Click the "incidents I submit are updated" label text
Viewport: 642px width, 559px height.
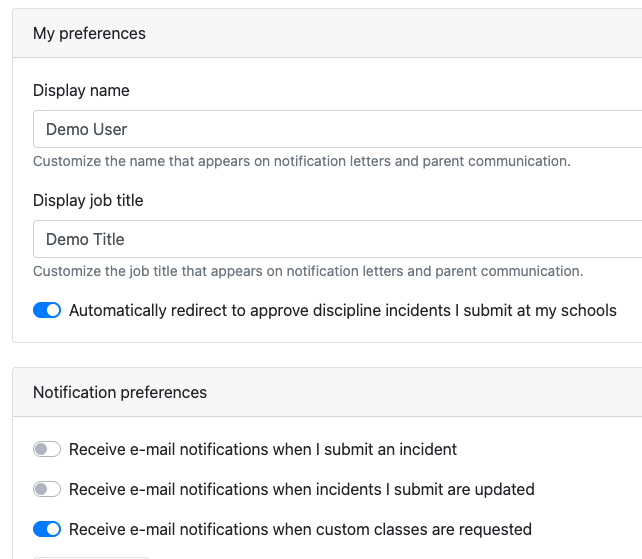[x=301, y=490]
